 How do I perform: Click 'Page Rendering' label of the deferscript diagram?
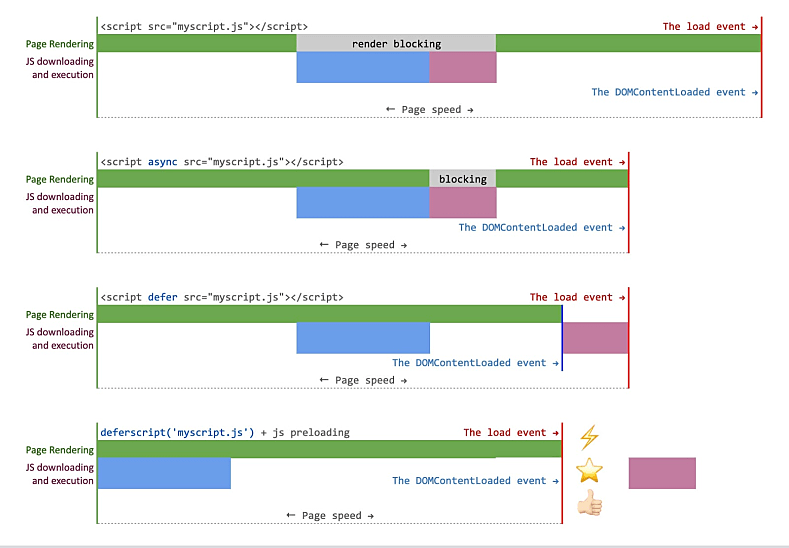pos(59,450)
